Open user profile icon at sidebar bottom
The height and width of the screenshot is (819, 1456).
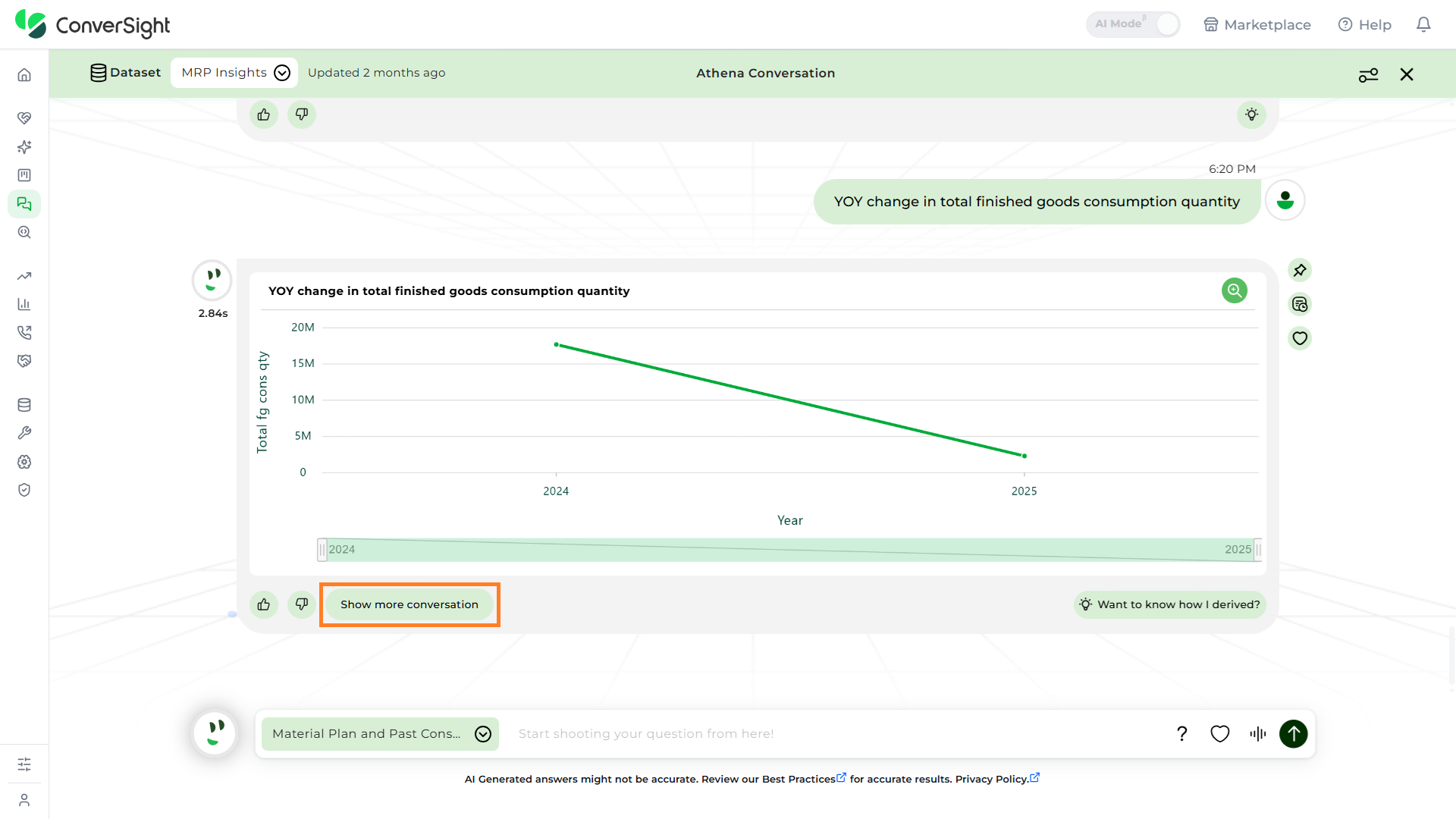24,800
